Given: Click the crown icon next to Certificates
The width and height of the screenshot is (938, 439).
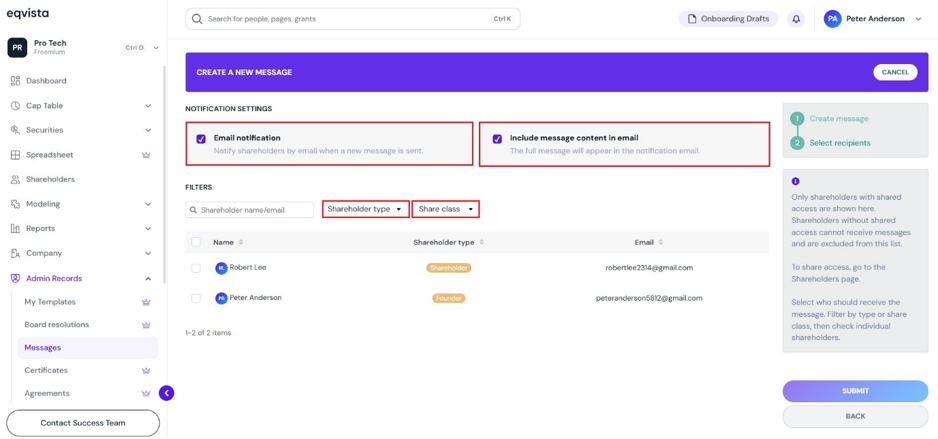Looking at the screenshot, I should coord(146,370).
